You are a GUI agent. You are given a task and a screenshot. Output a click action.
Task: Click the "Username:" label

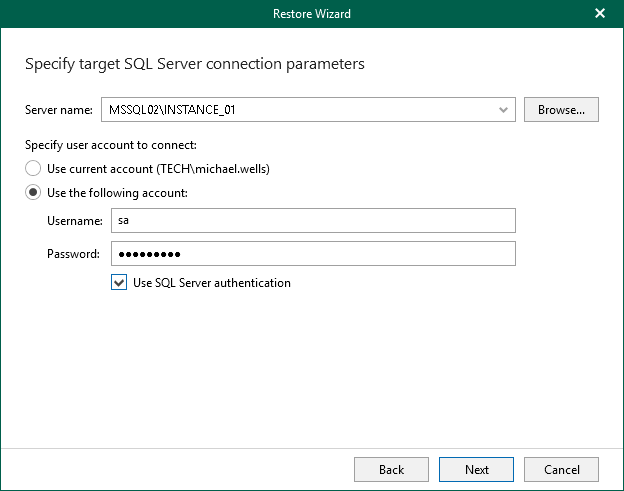75,220
